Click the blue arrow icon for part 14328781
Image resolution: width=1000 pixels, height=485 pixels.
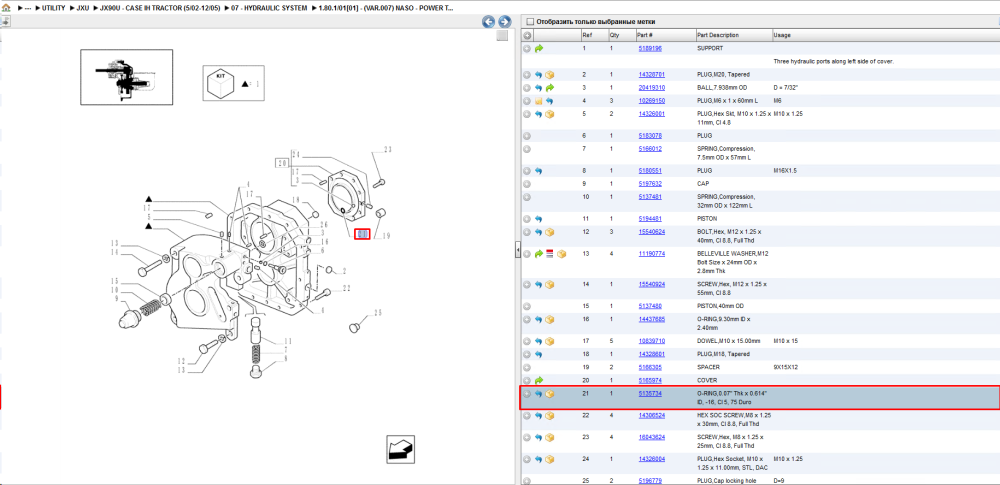[539, 75]
